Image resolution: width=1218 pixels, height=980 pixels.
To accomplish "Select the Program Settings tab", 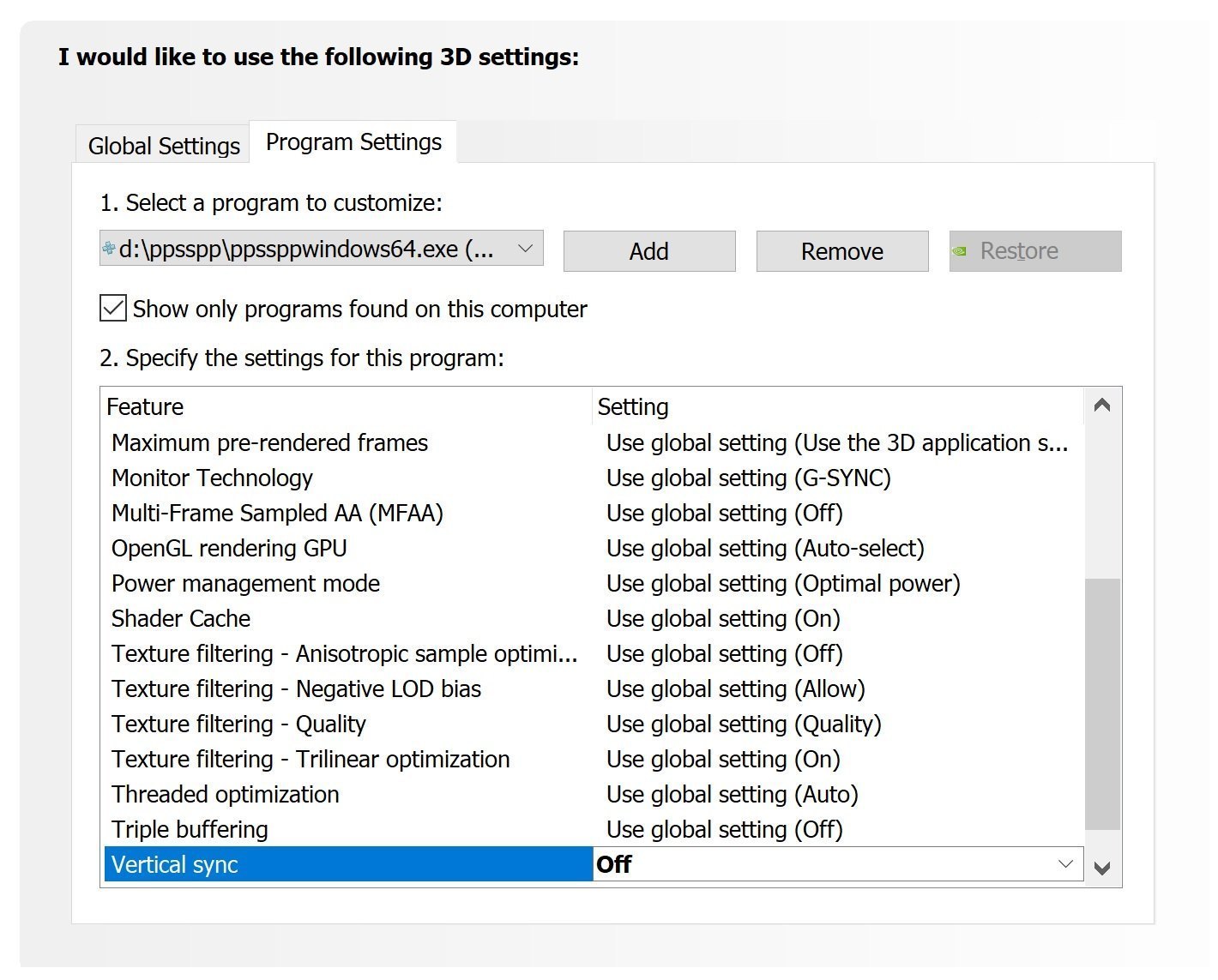I will [x=353, y=141].
